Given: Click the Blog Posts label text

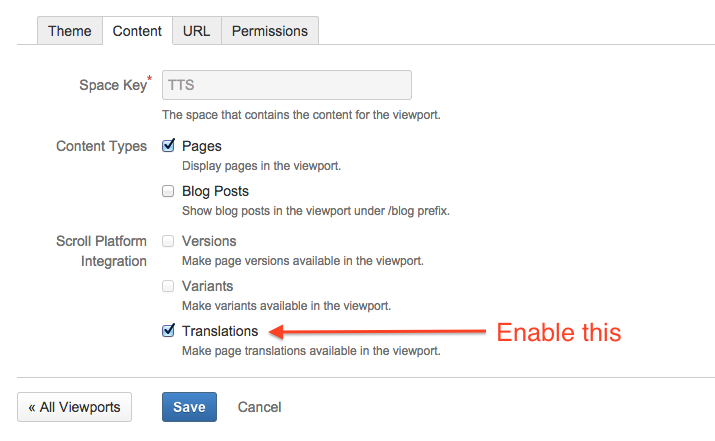Looking at the screenshot, I should 215,191.
